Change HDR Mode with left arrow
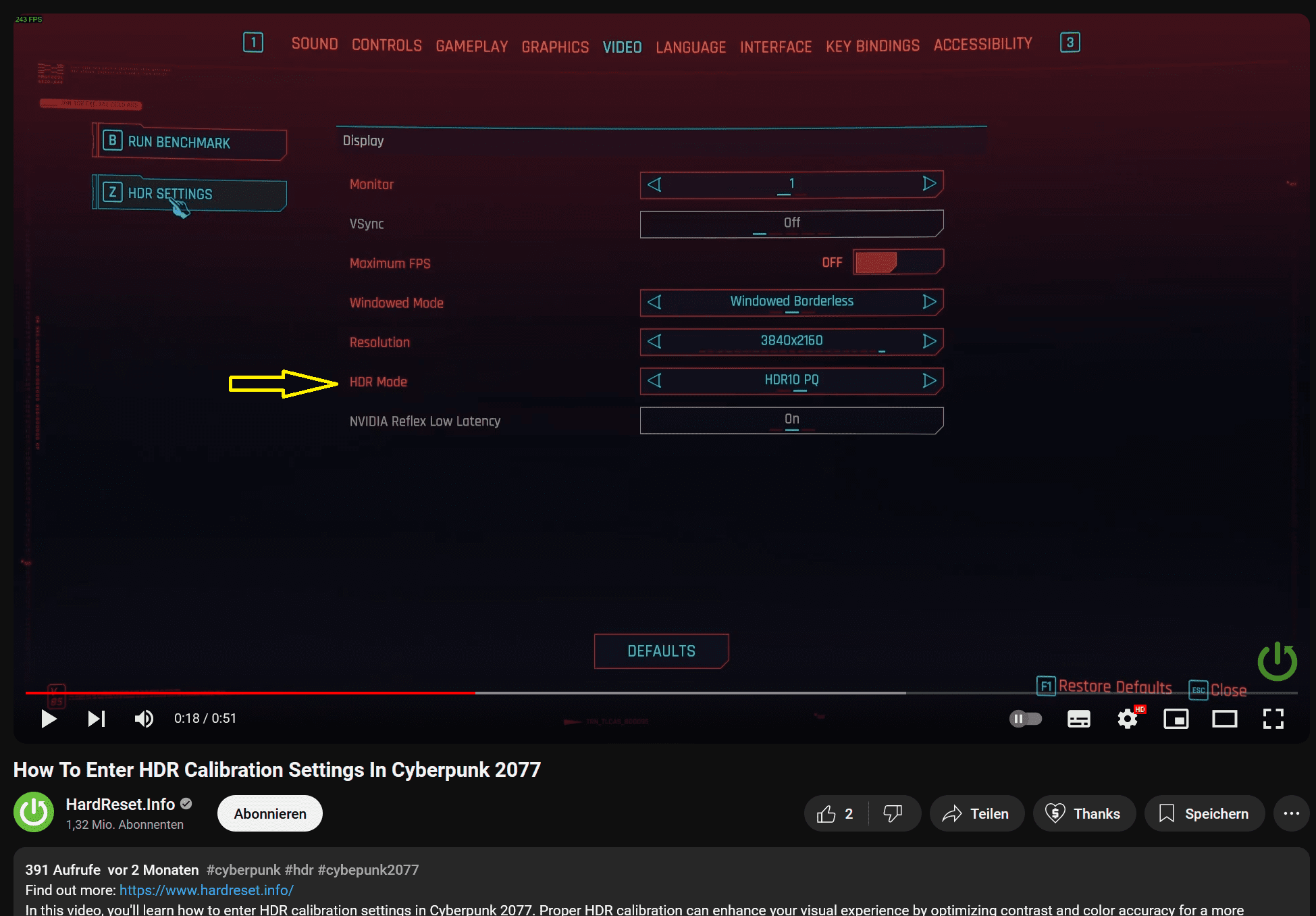 tap(654, 380)
